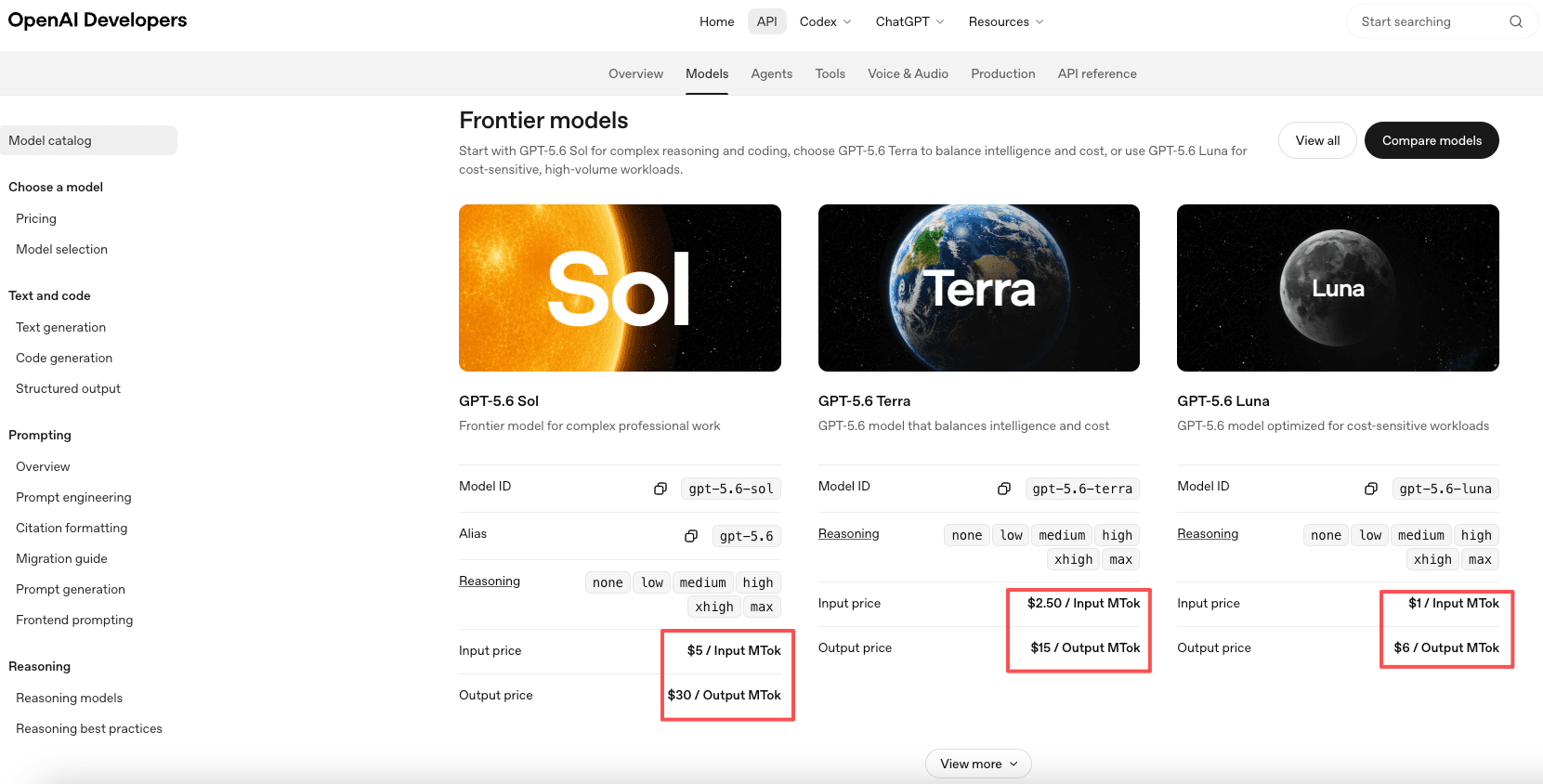Click the Choose a model heading

point(56,187)
